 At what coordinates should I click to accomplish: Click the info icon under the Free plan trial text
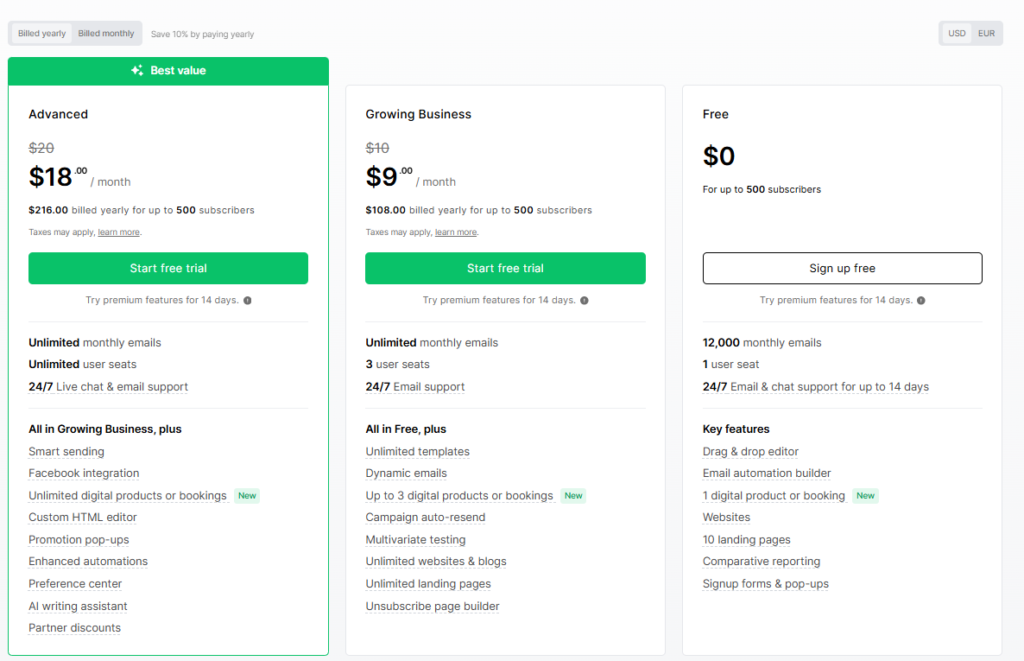click(x=921, y=300)
